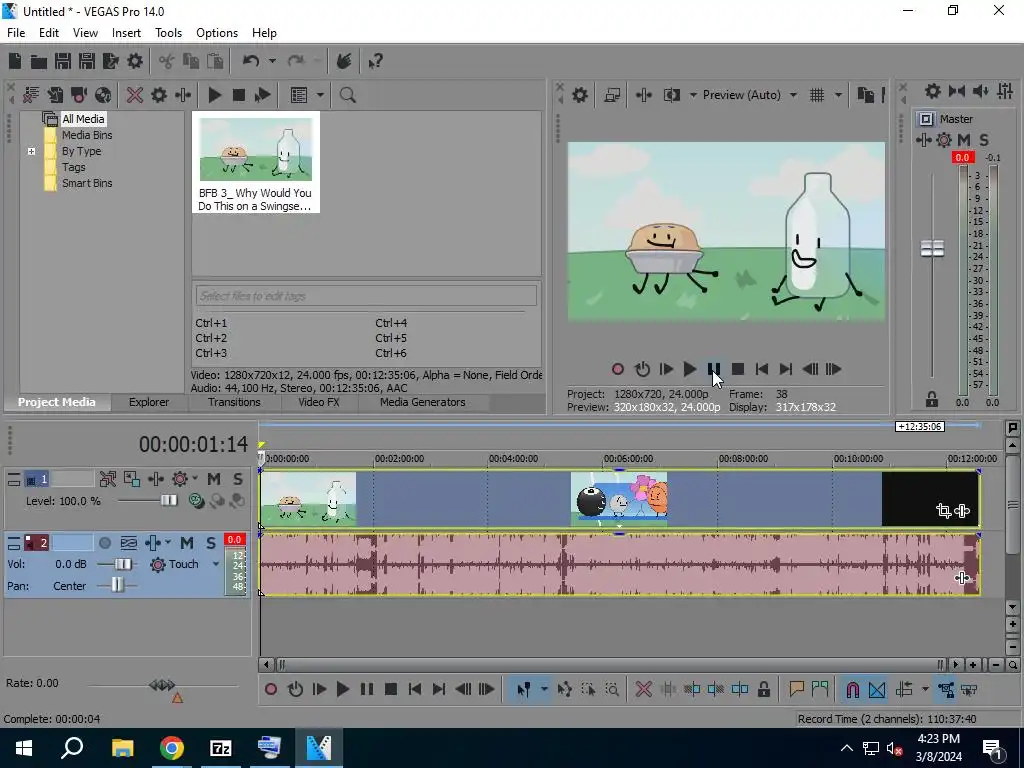Toggle Arm for Record on audio track 2
The image size is (1024, 768).
click(x=104, y=543)
